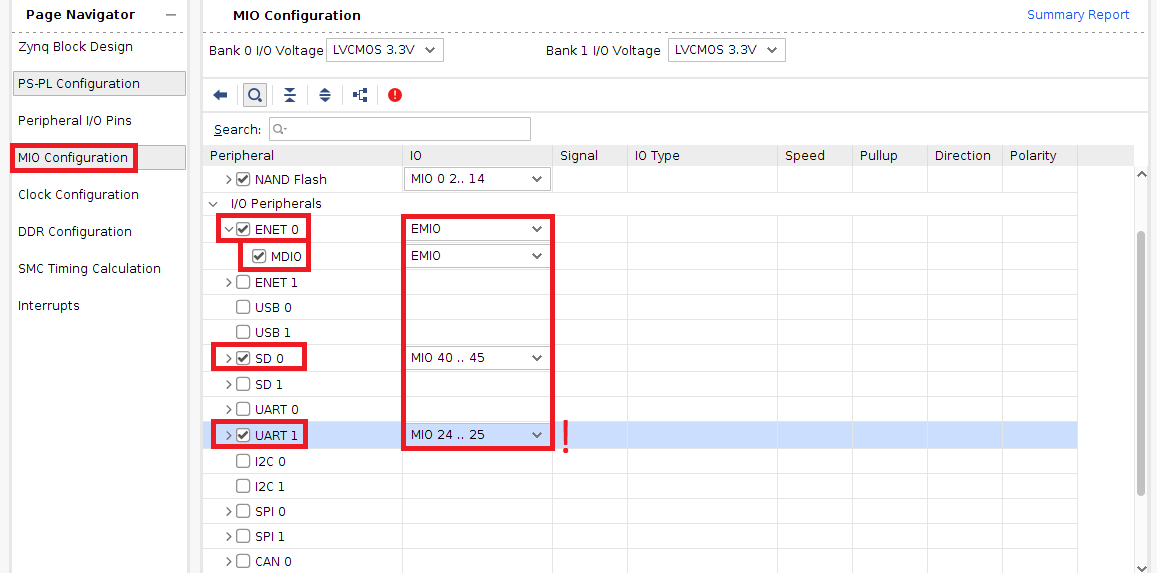Image resolution: width=1157 pixels, height=573 pixels.
Task: Enable the I2C 1 checkbox
Action: tap(243, 486)
